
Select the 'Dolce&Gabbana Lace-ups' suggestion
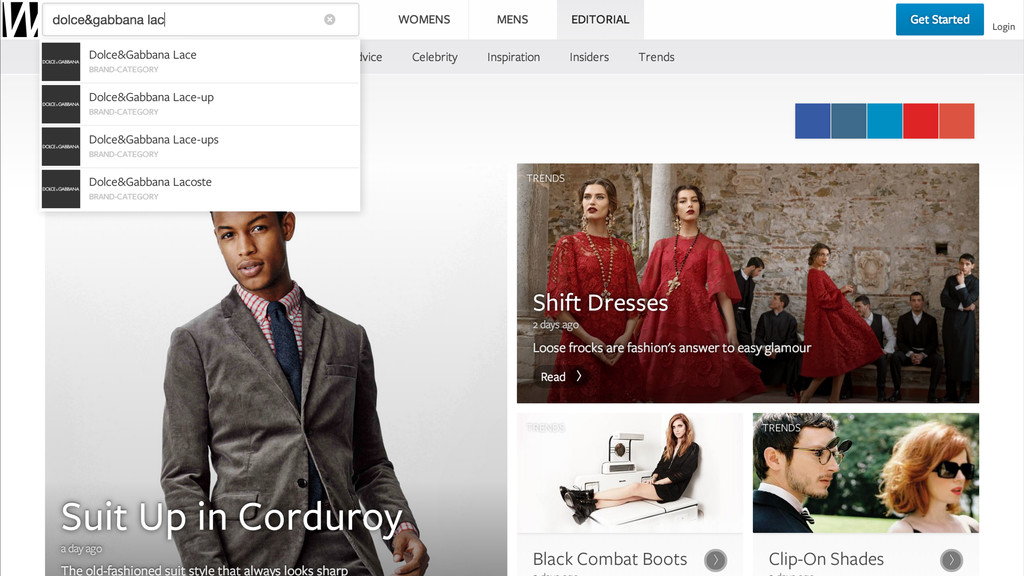(200, 146)
